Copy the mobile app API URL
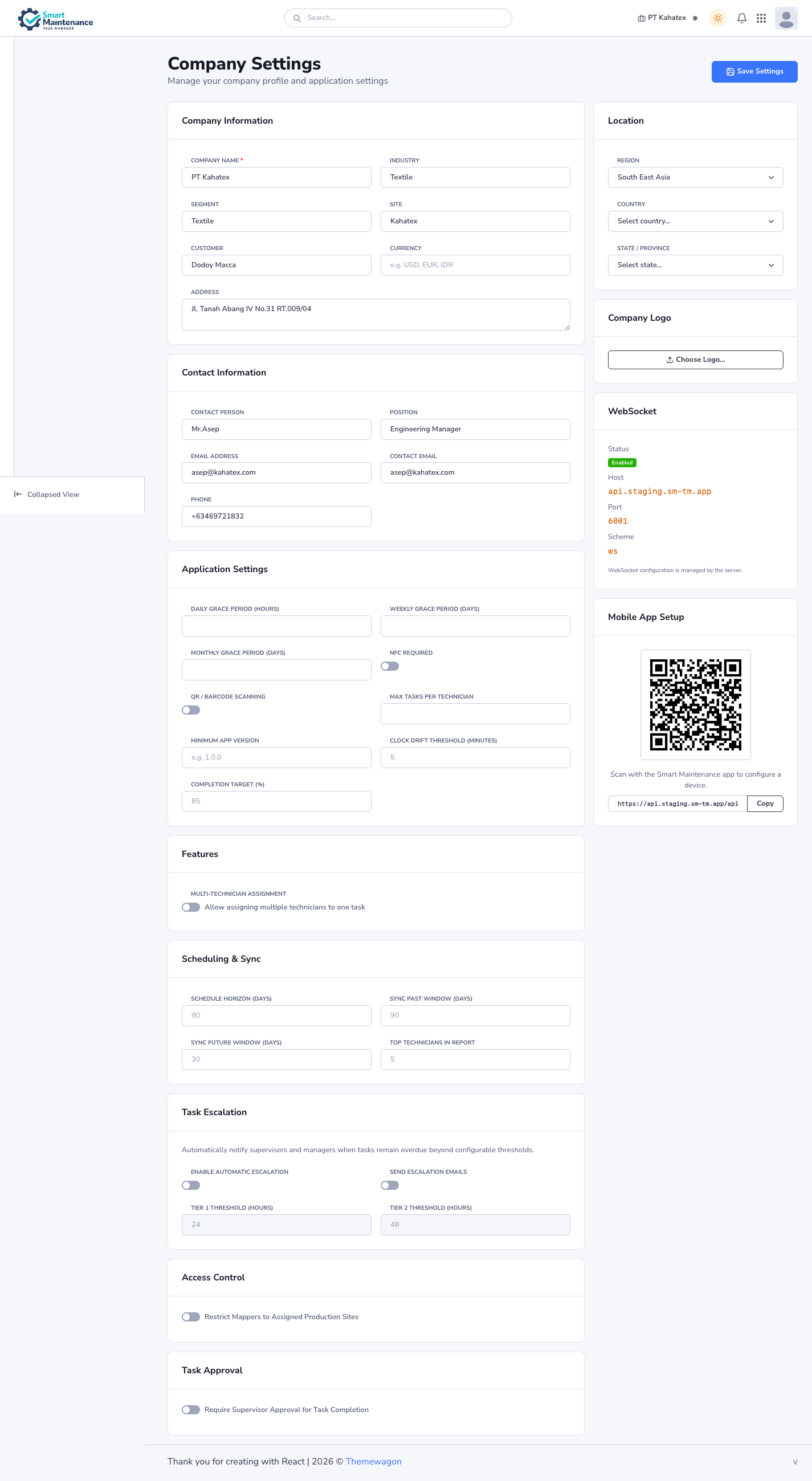 point(764,803)
